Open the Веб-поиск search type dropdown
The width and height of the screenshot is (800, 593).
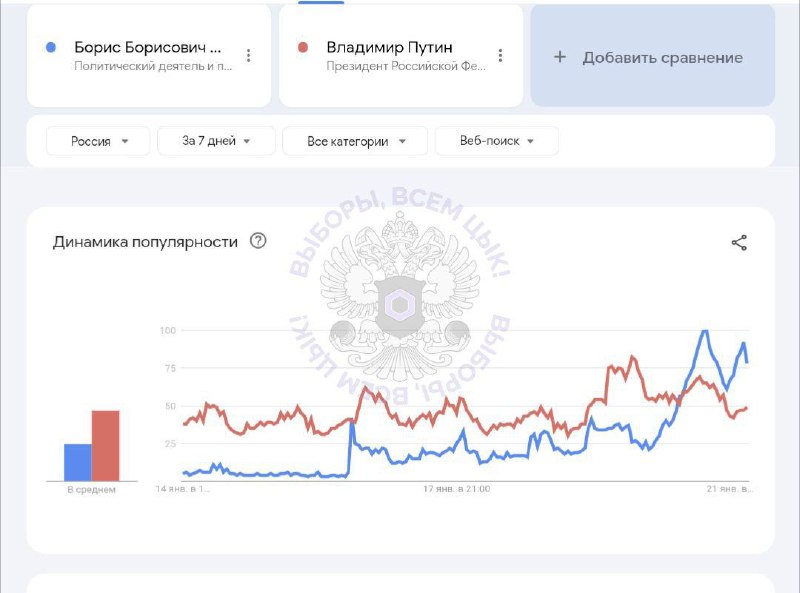click(x=496, y=141)
